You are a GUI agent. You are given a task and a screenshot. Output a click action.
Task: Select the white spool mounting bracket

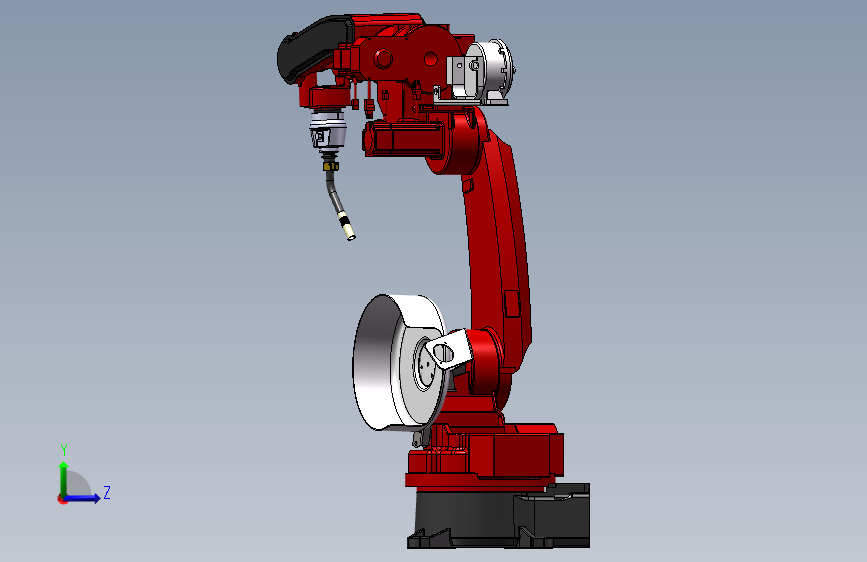[x=448, y=350]
